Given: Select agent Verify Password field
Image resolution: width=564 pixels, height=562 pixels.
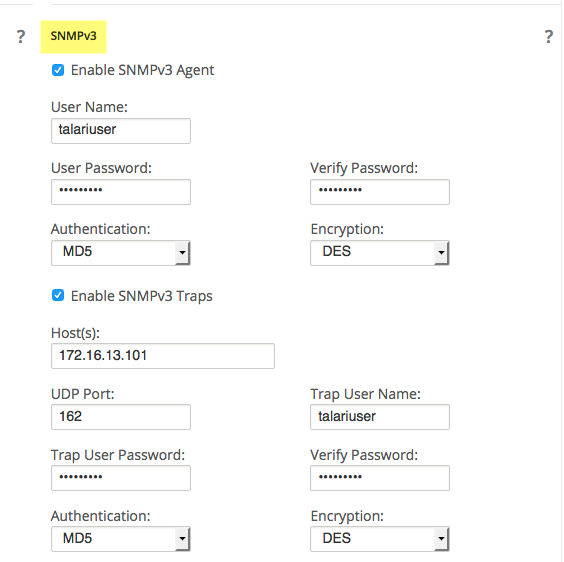Looking at the screenshot, I should [380, 192].
